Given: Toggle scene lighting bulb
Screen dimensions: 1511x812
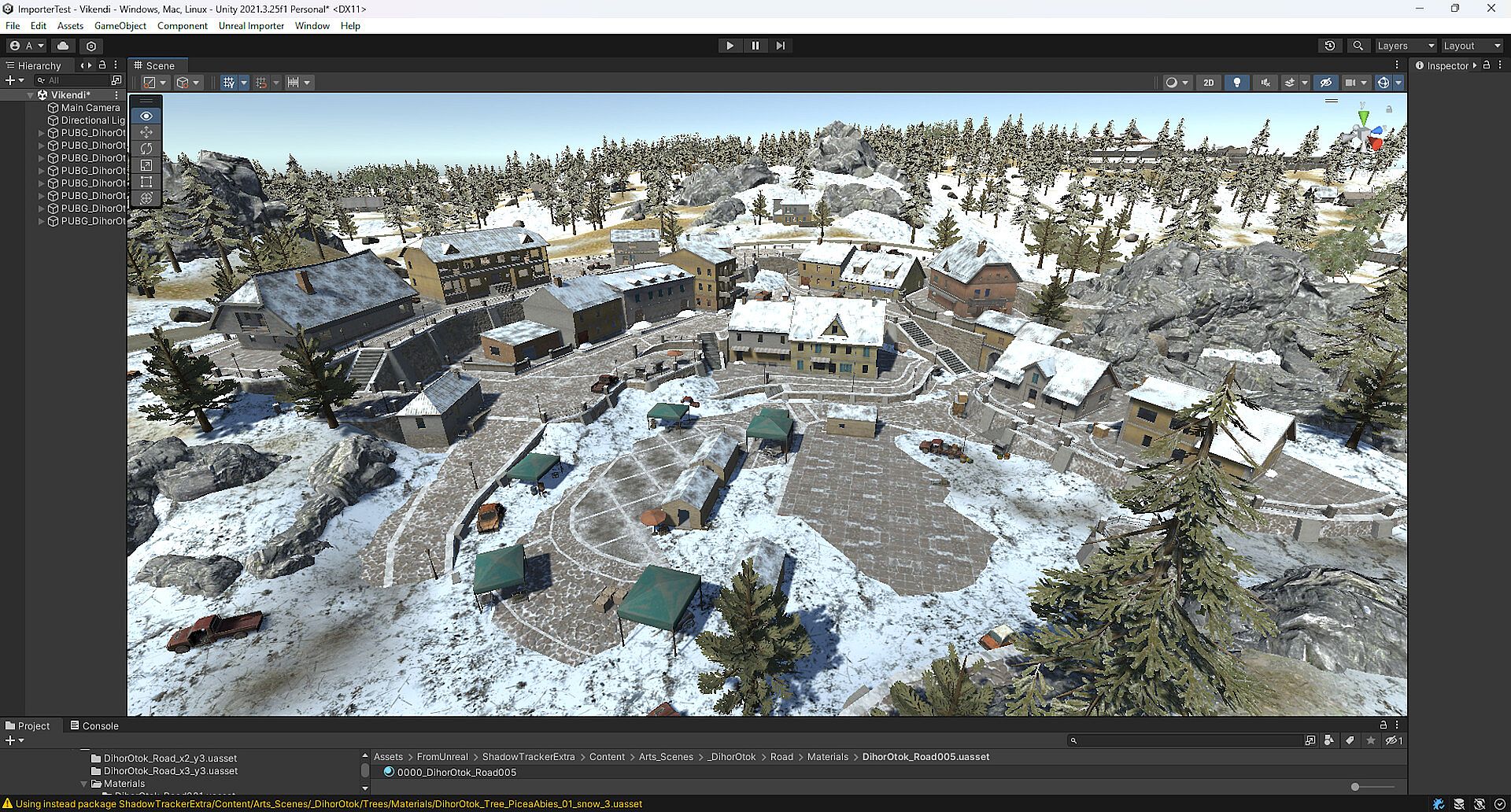Looking at the screenshot, I should pos(1236,83).
